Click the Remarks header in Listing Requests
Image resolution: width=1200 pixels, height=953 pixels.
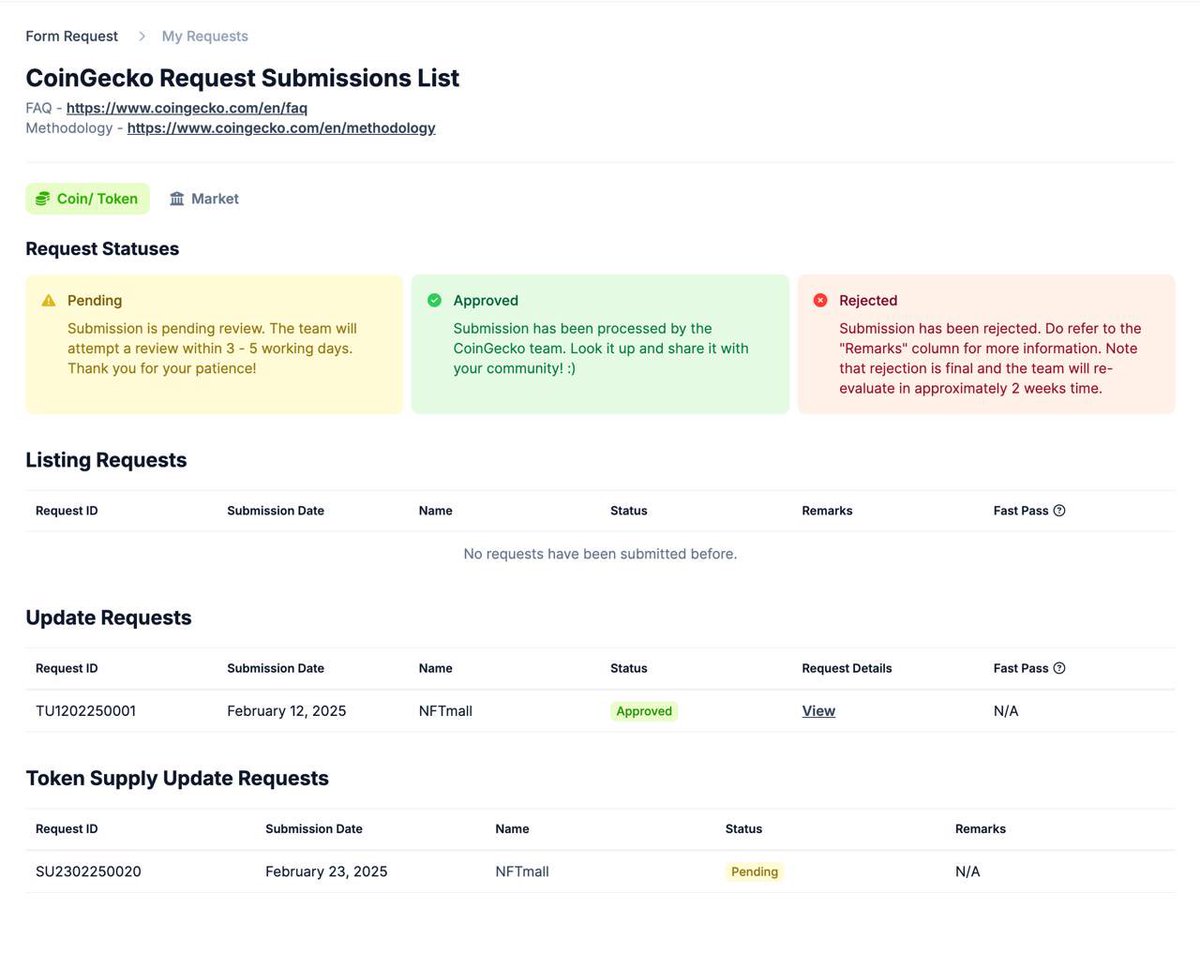tap(827, 510)
